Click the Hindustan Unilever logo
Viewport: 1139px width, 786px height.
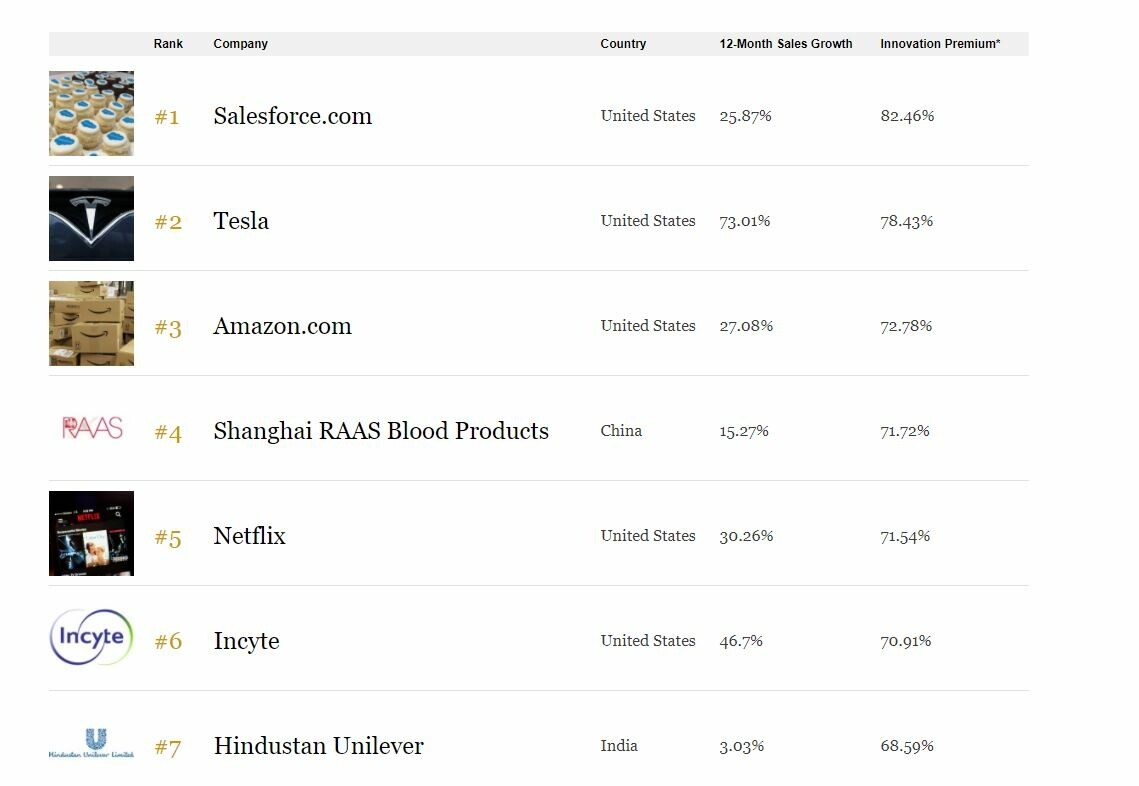point(92,743)
